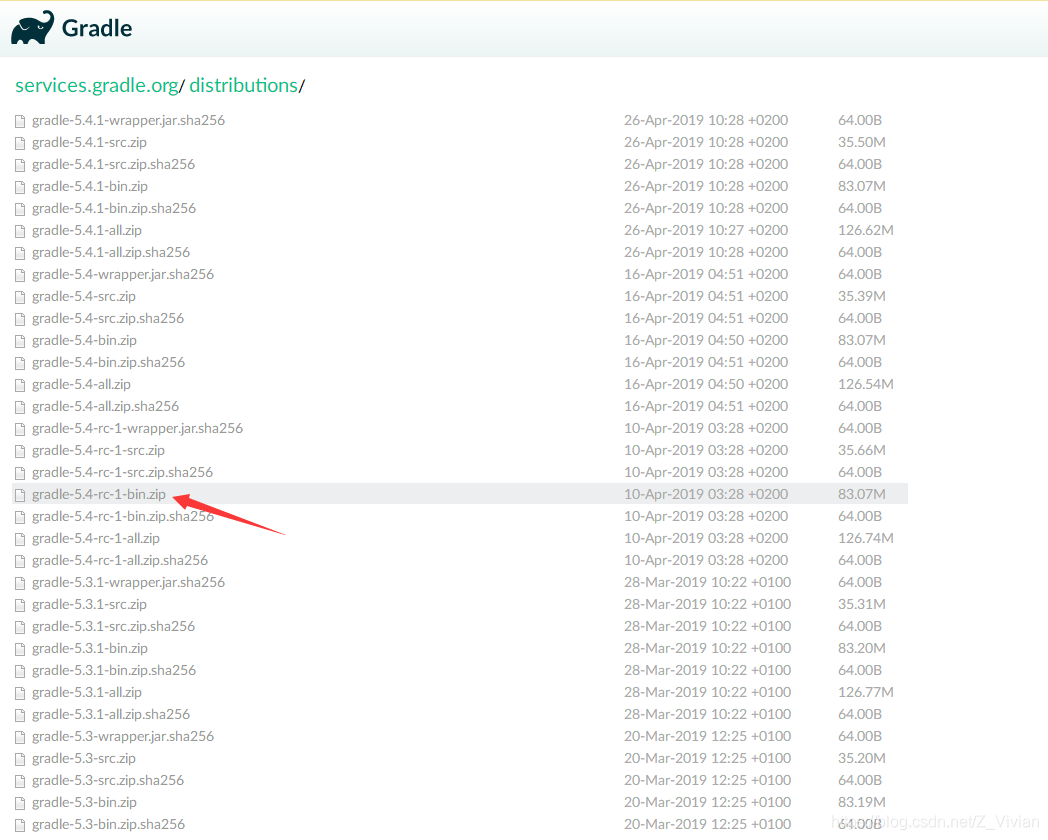
Task: Open gradle-5.4-rc-1-wrapper.jar.sha256 link
Action: click(137, 428)
